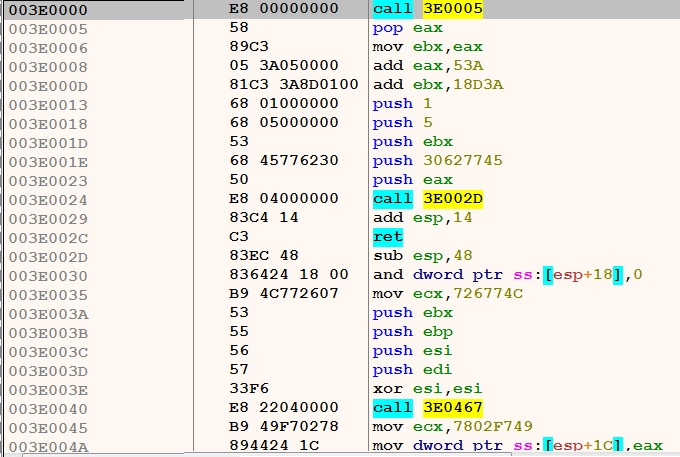This screenshot has width=680, height=457.
Task: Click the push edi instruction
Action: 412,370
